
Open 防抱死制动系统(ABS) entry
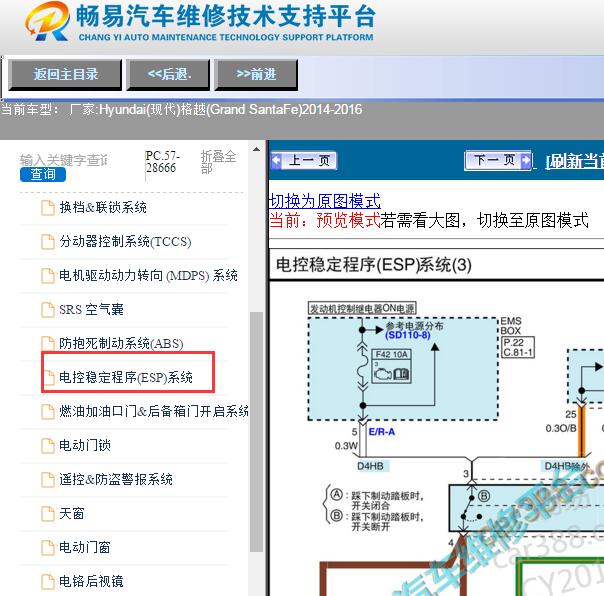click(121, 343)
